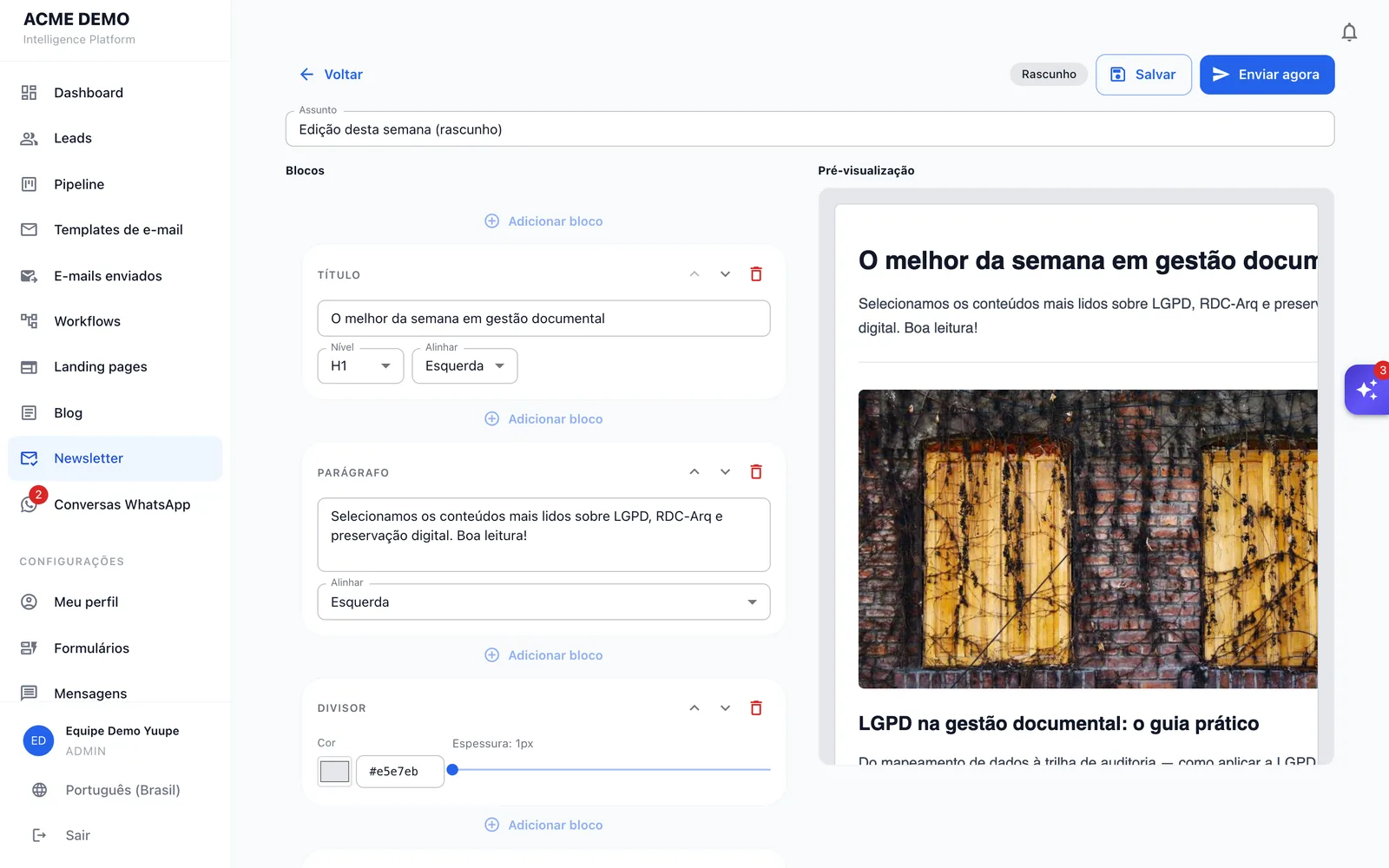This screenshot has height=868, width=1389.
Task: Move the Título block down
Action: (x=725, y=274)
